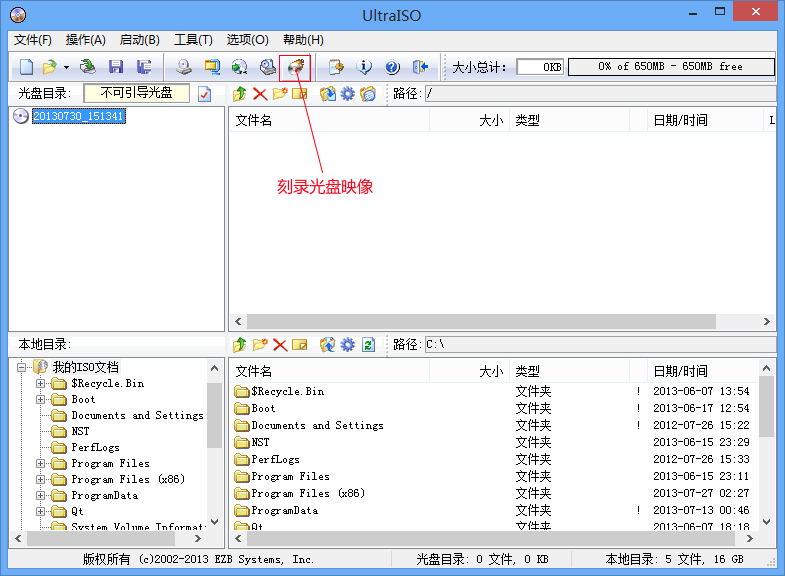Open the 启动(B) menu
This screenshot has height=576, width=785.
(140, 40)
